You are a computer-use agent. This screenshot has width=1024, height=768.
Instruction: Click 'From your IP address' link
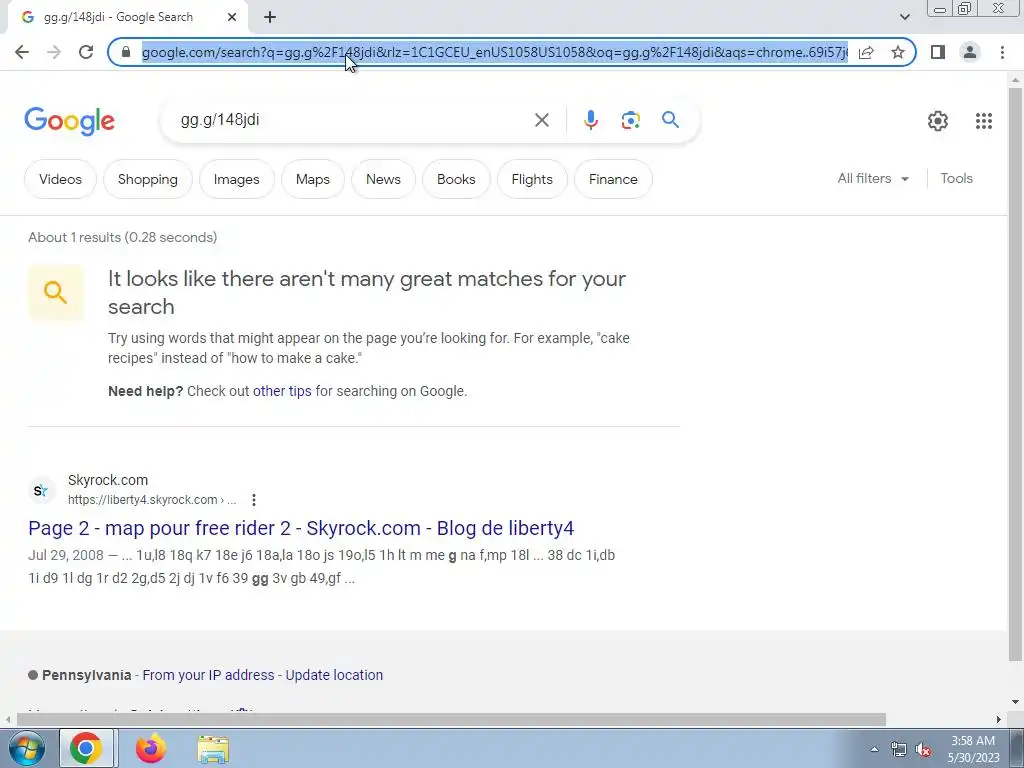[x=208, y=675]
